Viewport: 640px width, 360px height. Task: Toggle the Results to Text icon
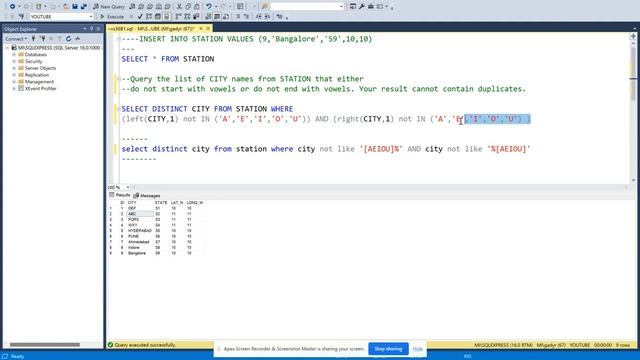click(x=209, y=17)
